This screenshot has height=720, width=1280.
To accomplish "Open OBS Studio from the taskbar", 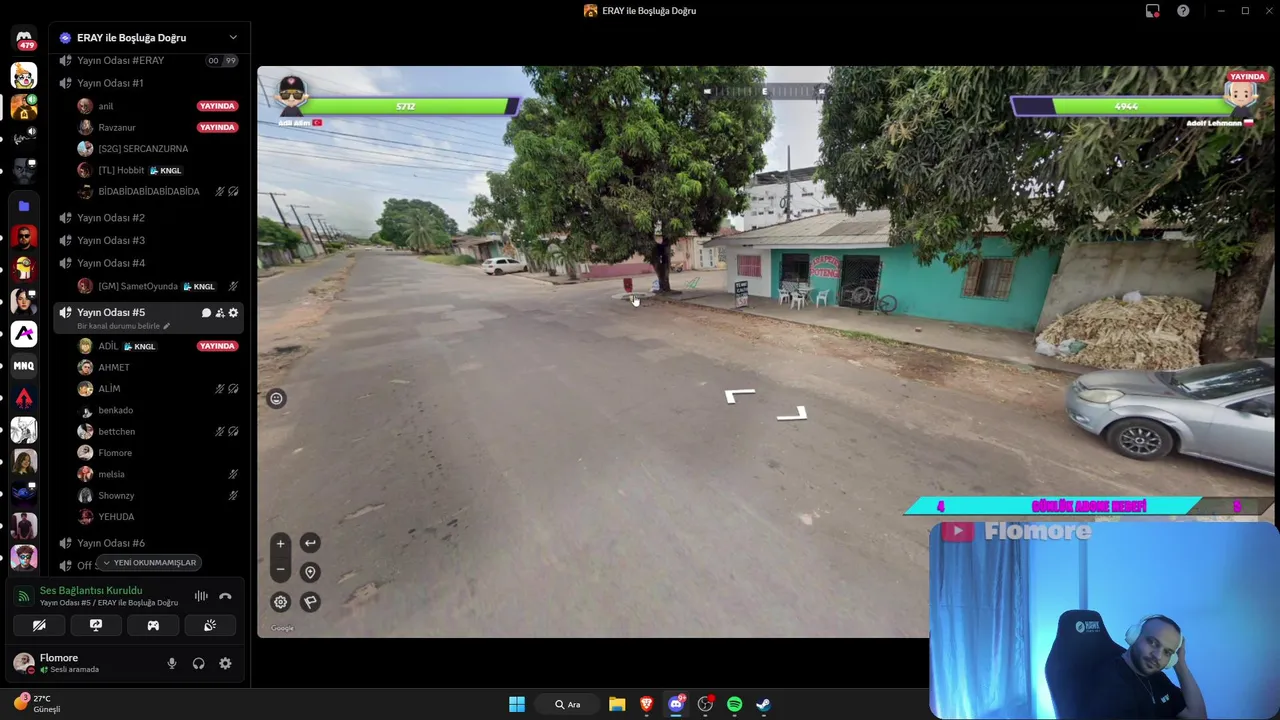I will click(705, 704).
